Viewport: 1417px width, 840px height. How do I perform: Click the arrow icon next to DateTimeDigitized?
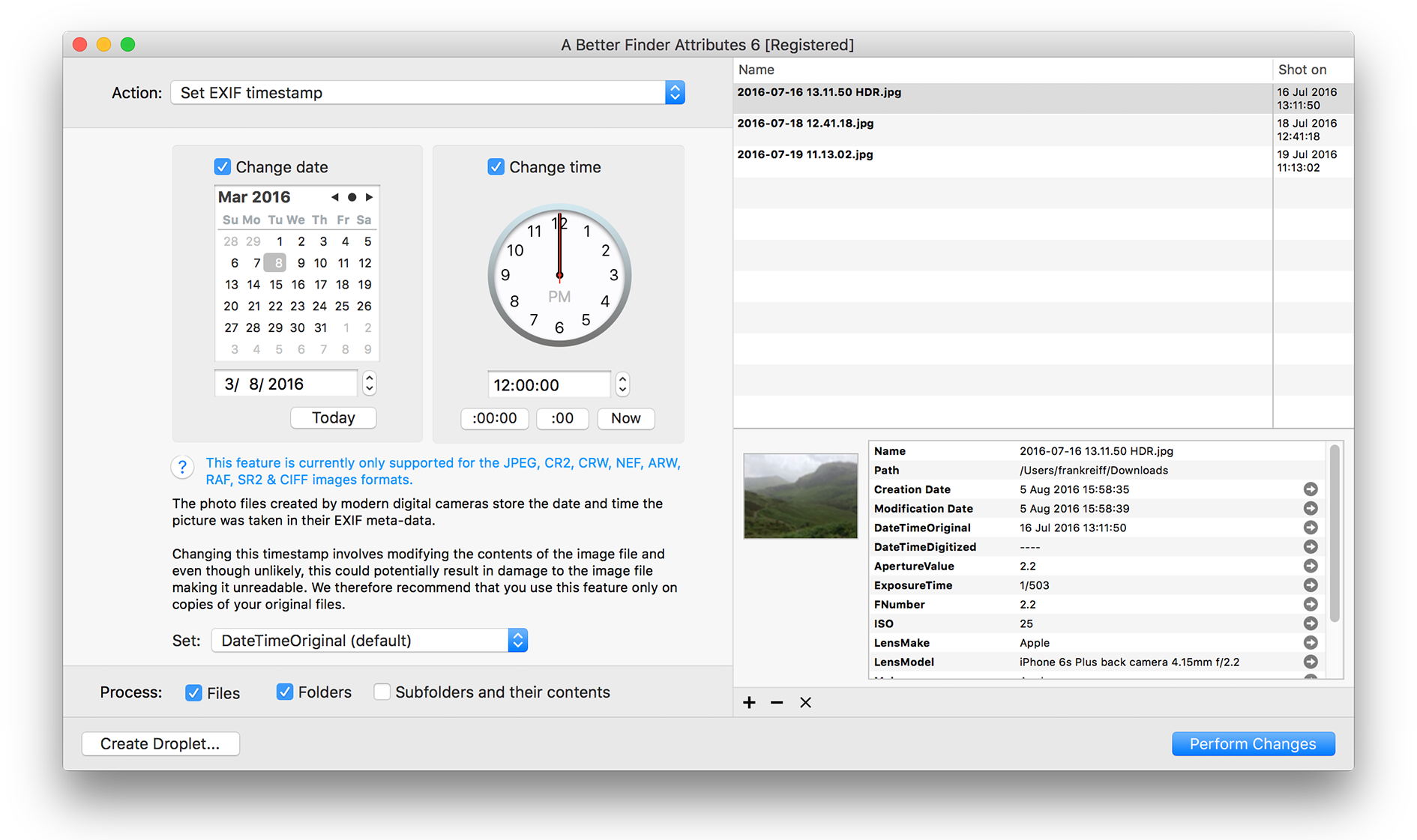click(x=1310, y=547)
